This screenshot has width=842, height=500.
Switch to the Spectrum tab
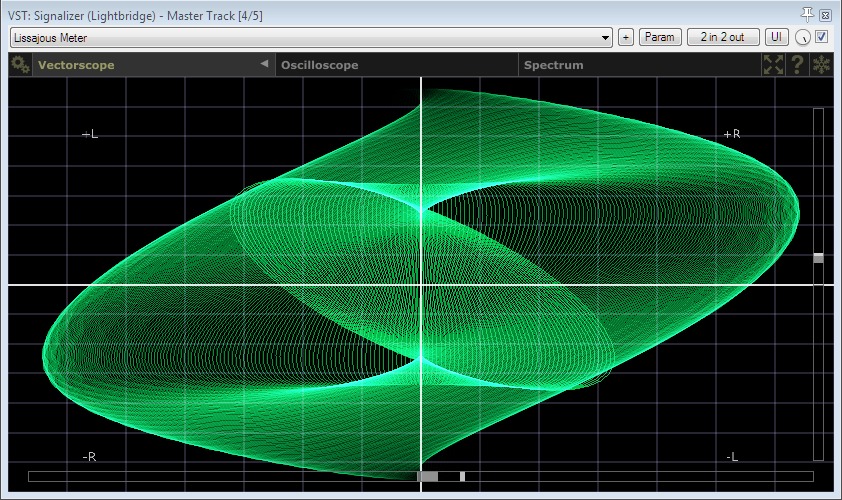(554, 65)
